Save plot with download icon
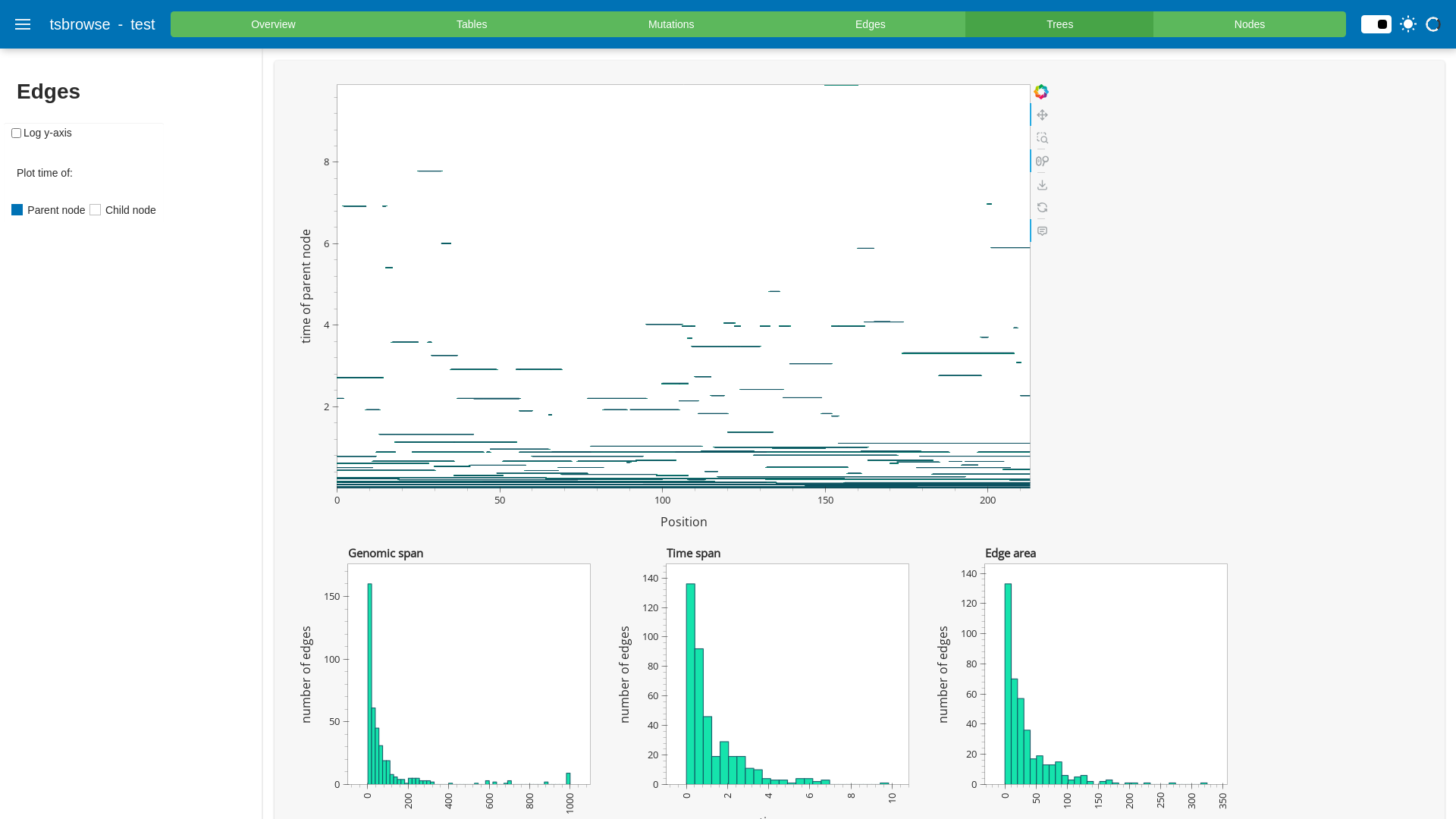Image resolution: width=1456 pixels, height=819 pixels. point(1042,185)
